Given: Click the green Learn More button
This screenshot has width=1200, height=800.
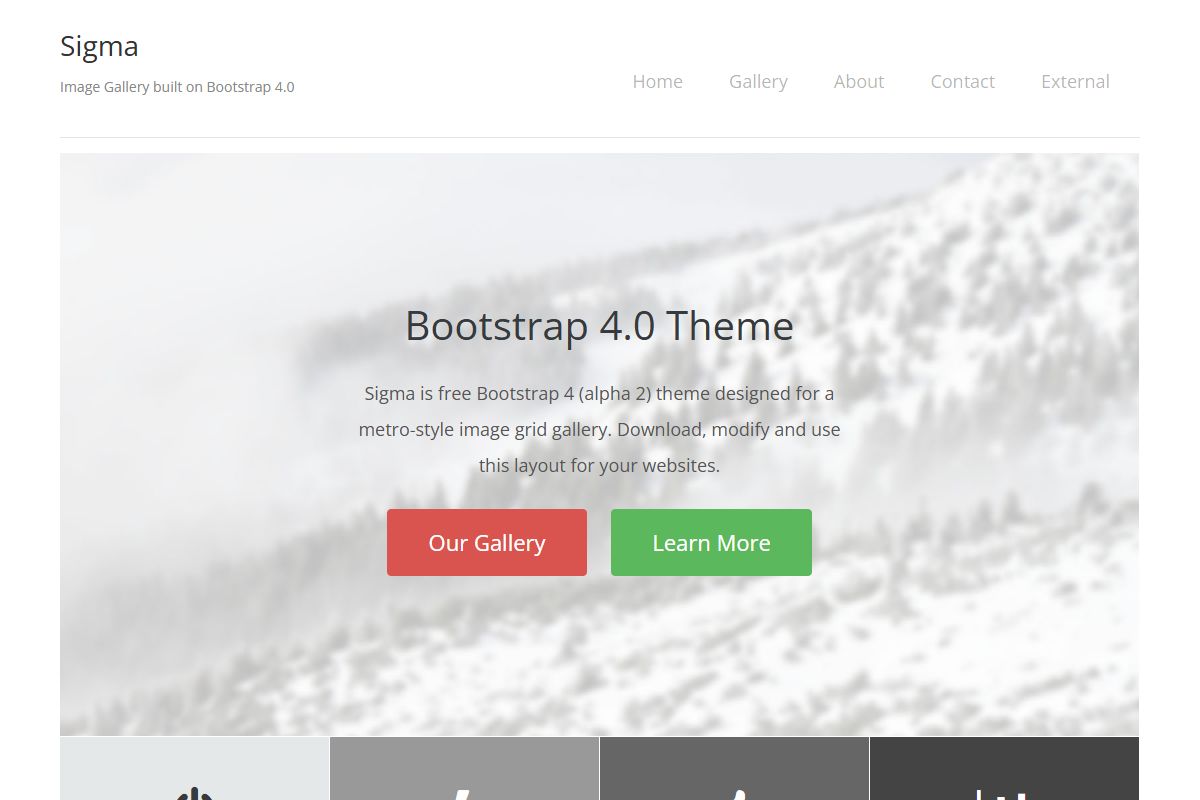Looking at the screenshot, I should coord(711,543).
